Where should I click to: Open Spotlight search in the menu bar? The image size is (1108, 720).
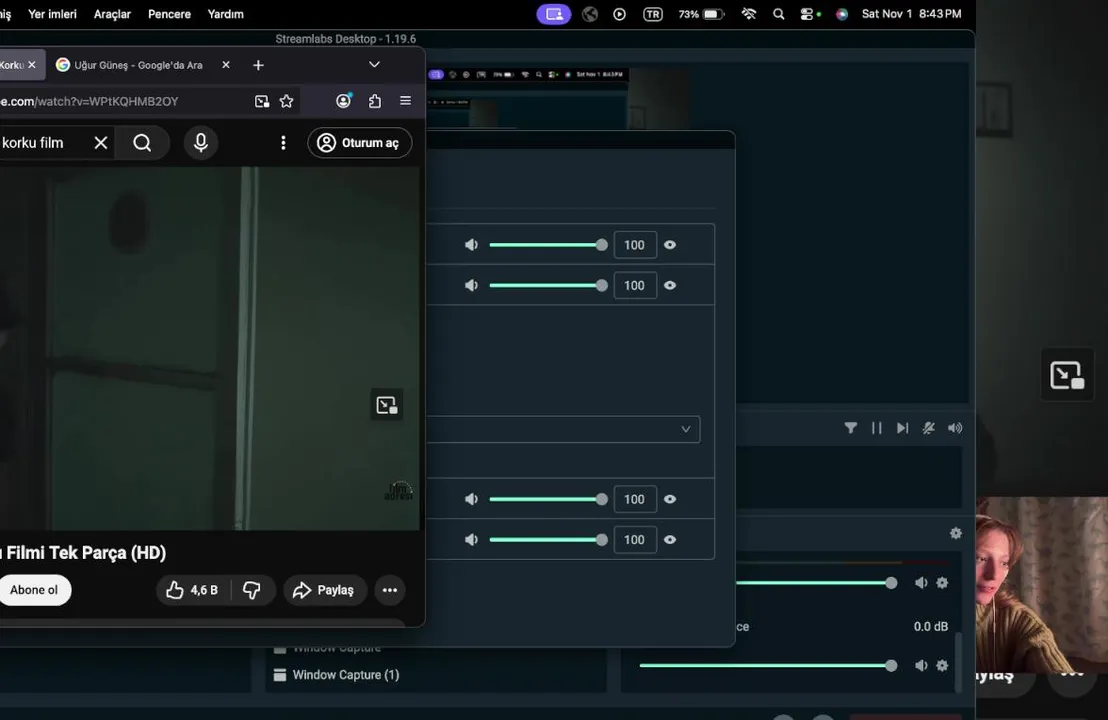click(x=778, y=14)
